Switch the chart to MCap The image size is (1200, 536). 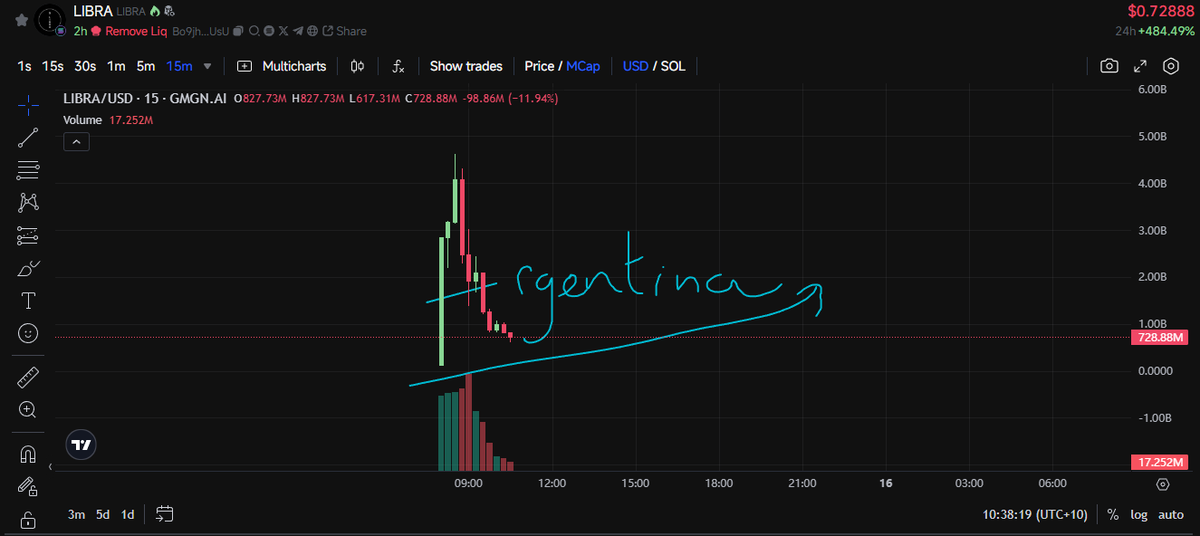(x=583, y=66)
